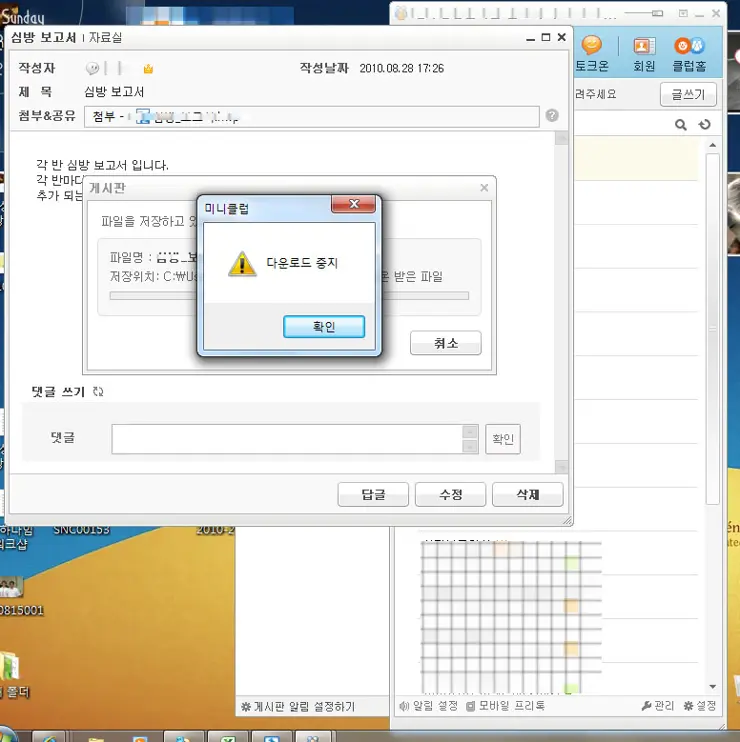The height and width of the screenshot is (742, 740).
Task: Close the 미니클럽 alert with its red X
Action: point(354,206)
